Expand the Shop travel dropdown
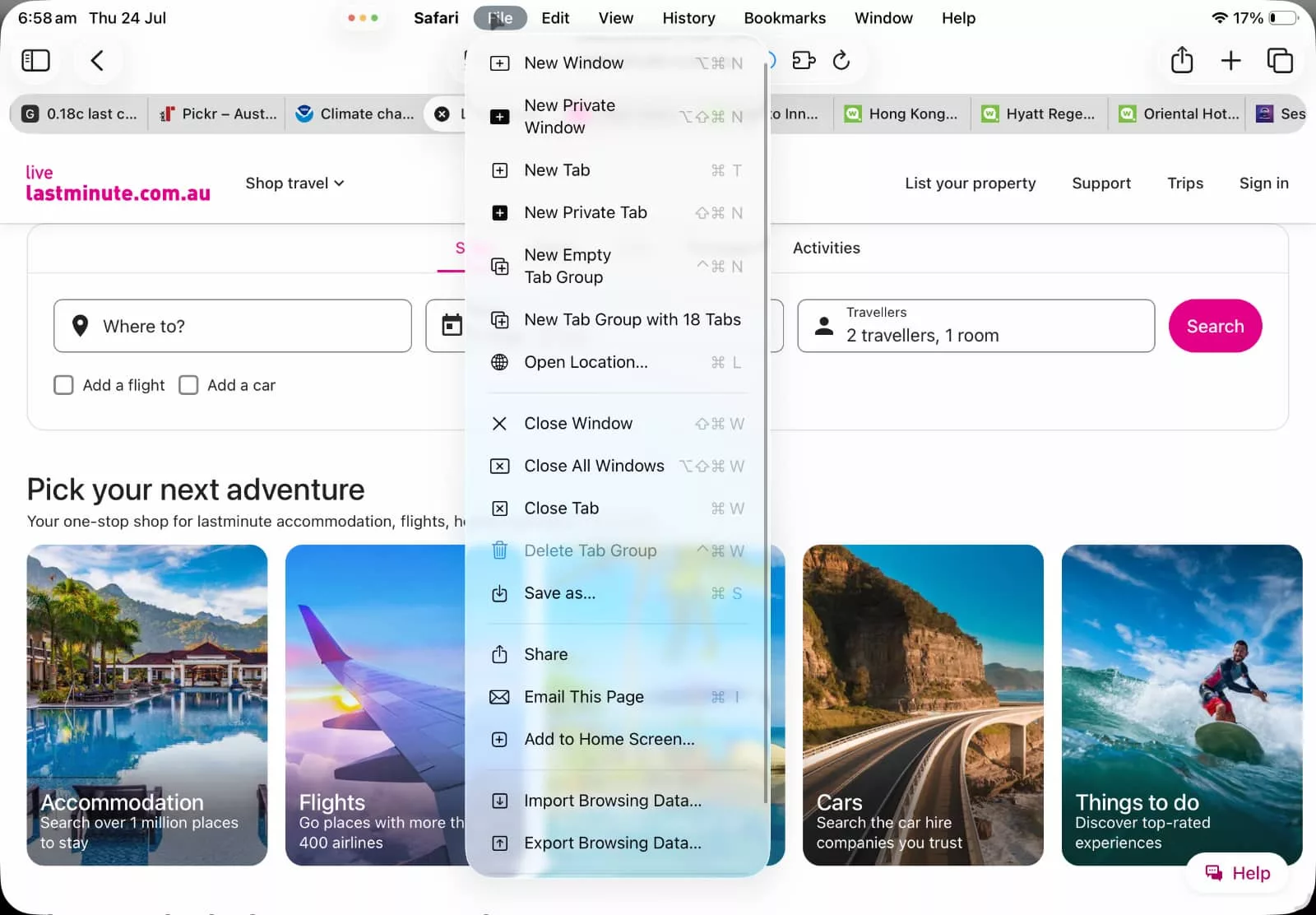 294,183
